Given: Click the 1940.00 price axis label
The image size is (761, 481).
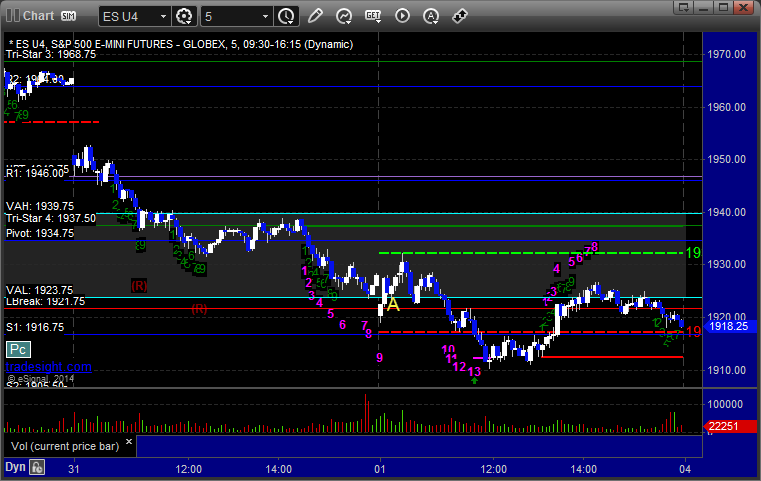Looking at the screenshot, I should [x=727, y=212].
